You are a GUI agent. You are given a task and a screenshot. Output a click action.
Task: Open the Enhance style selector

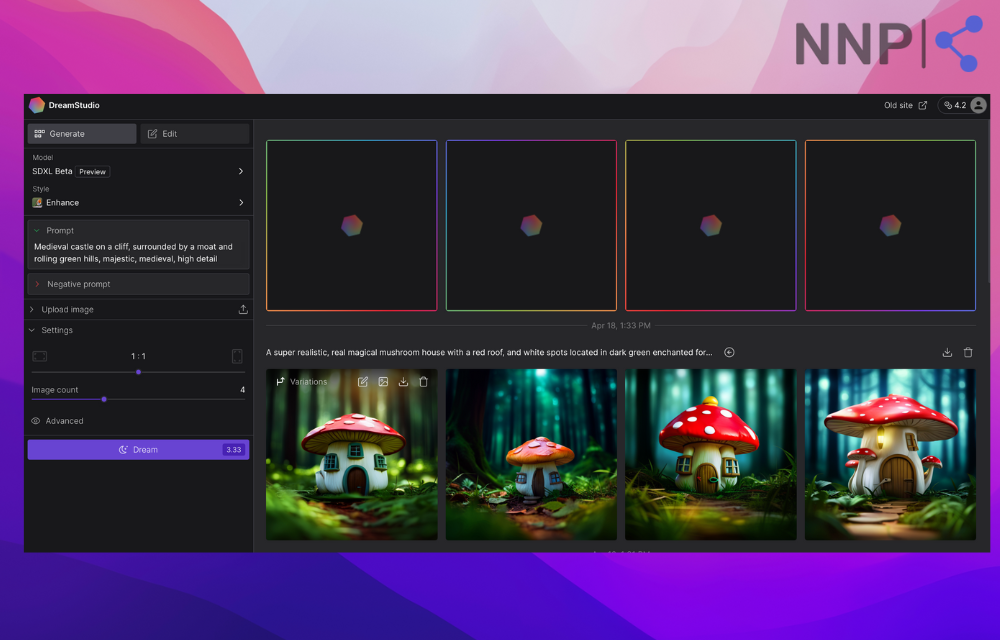[138, 202]
